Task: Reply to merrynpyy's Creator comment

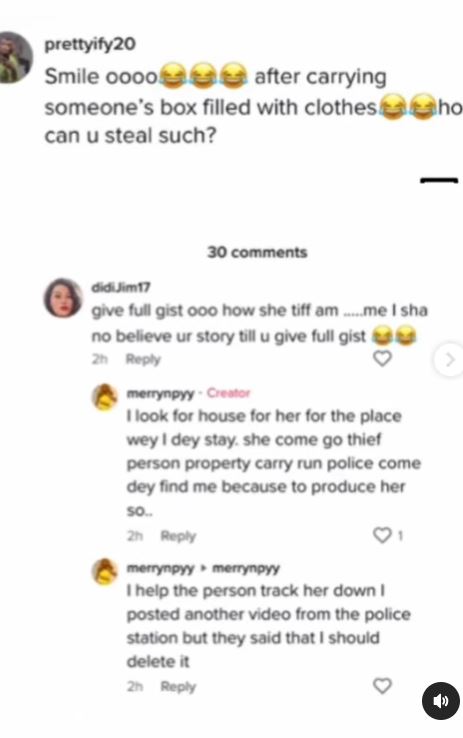Action: (178, 536)
